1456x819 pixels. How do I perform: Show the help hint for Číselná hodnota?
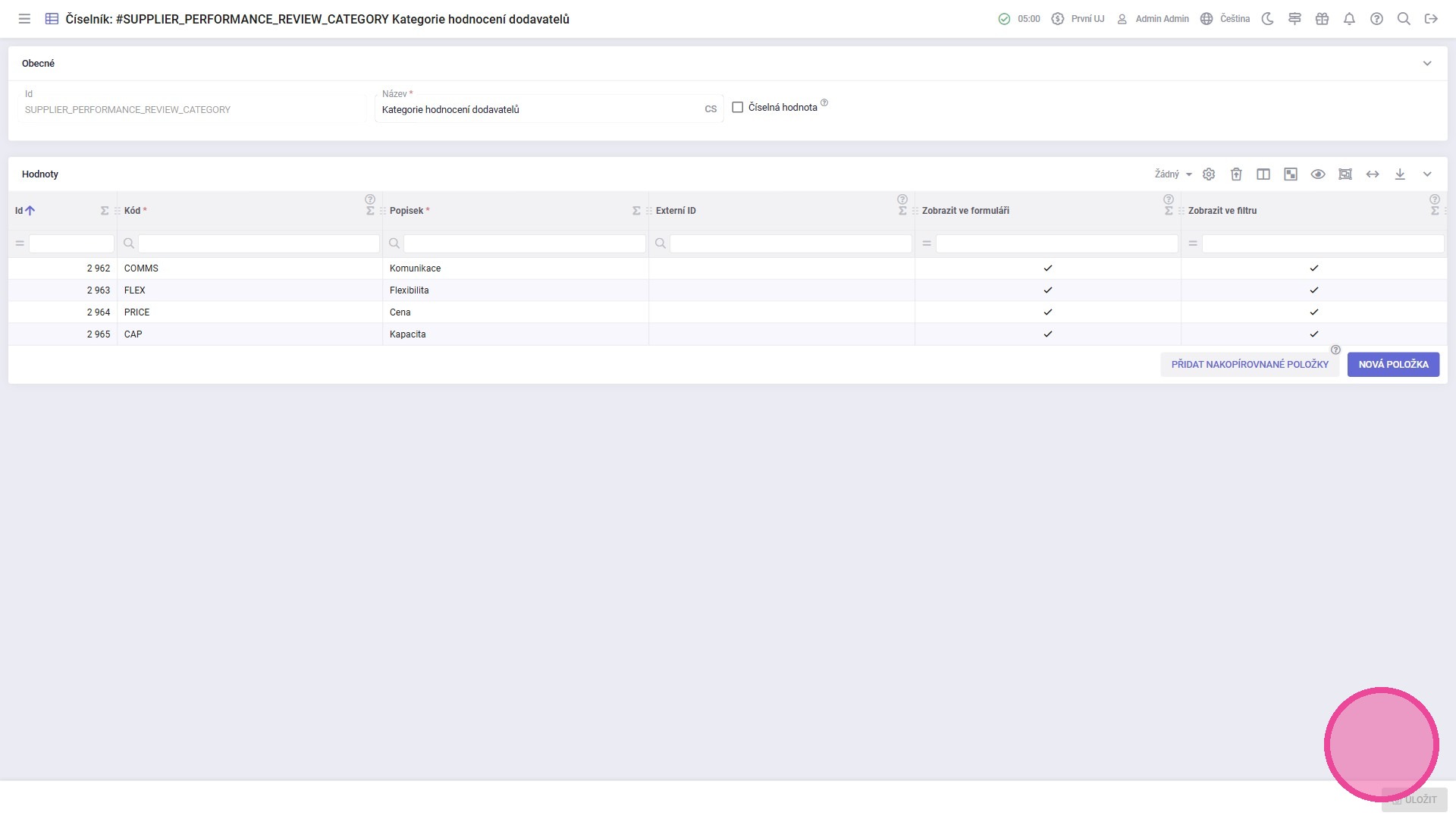pyautogui.click(x=824, y=102)
